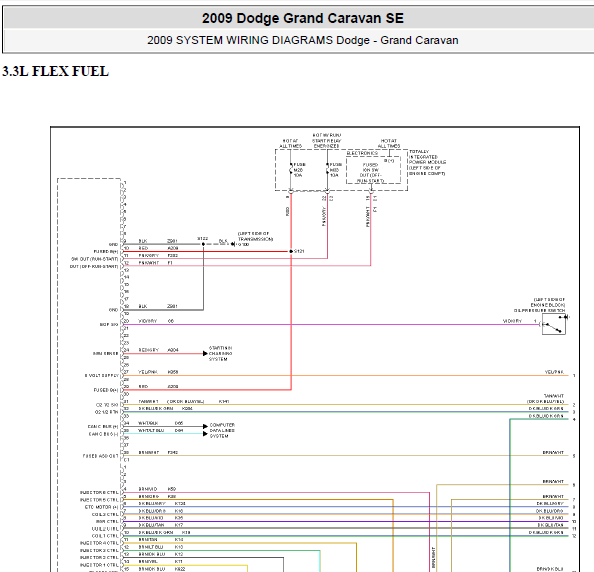Viewport: 594px width, 572px height.
Task: Click the arrowhead on the WHT/BLK D65 wire
Action: click(x=205, y=427)
